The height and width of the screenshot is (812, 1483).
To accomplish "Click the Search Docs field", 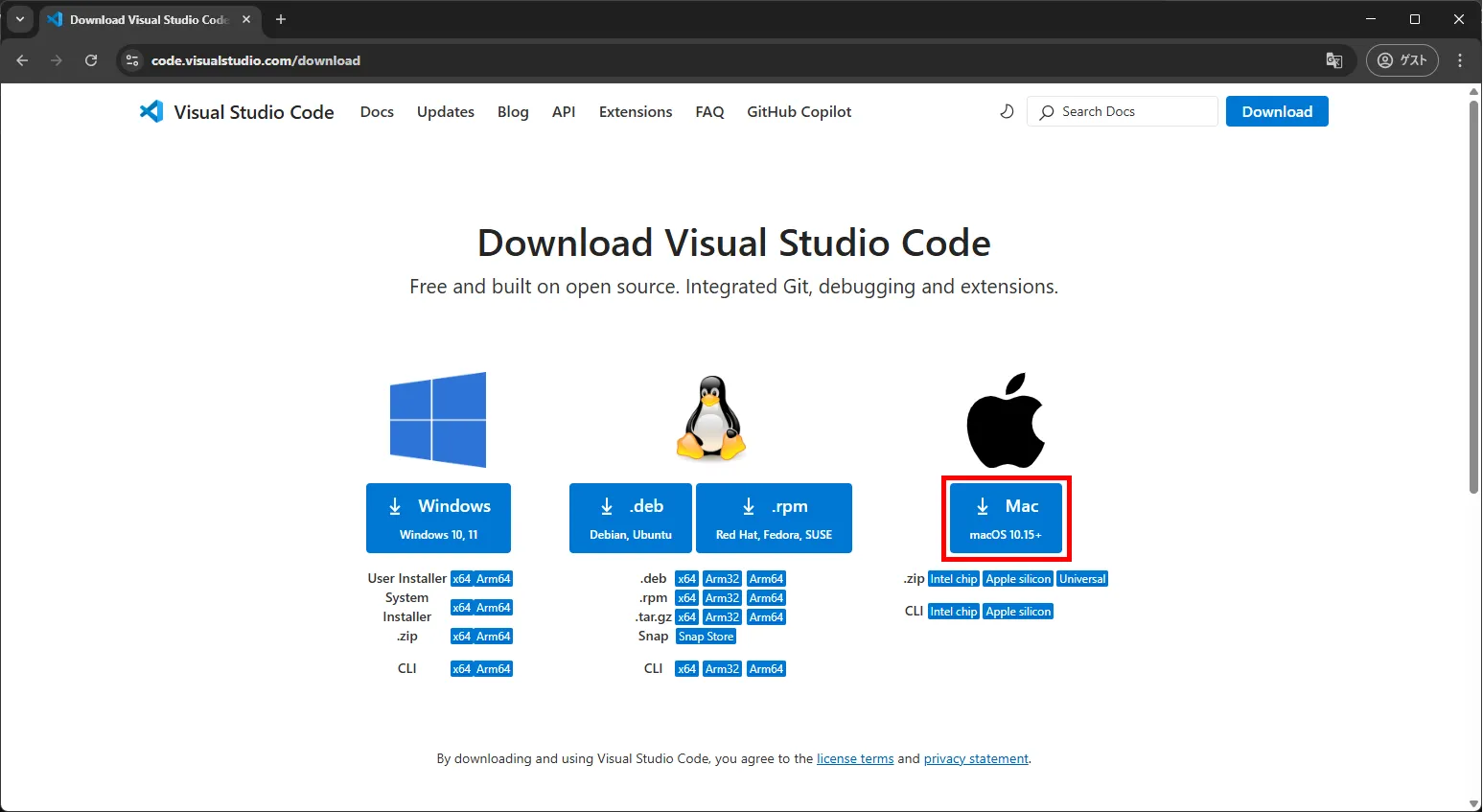I will click(1122, 111).
